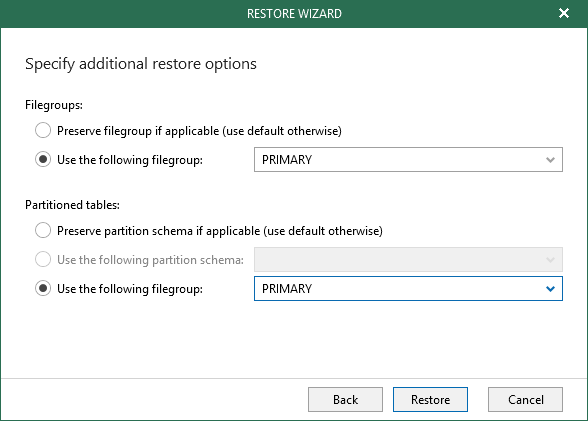588x421 pixels.
Task: Choose 'Use the following partition schema' radio
Action: tap(43, 259)
